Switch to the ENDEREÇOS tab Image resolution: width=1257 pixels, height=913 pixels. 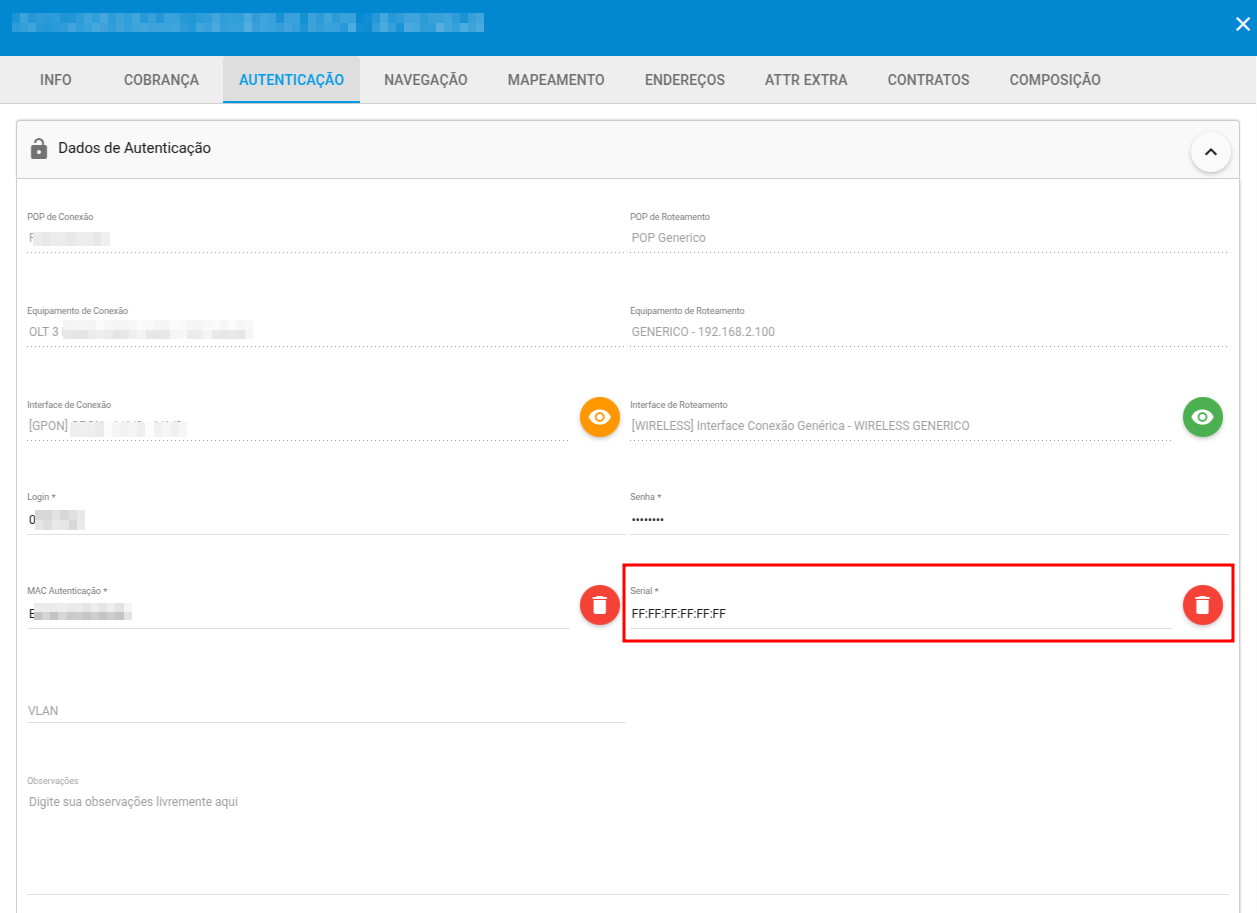click(x=685, y=80)
